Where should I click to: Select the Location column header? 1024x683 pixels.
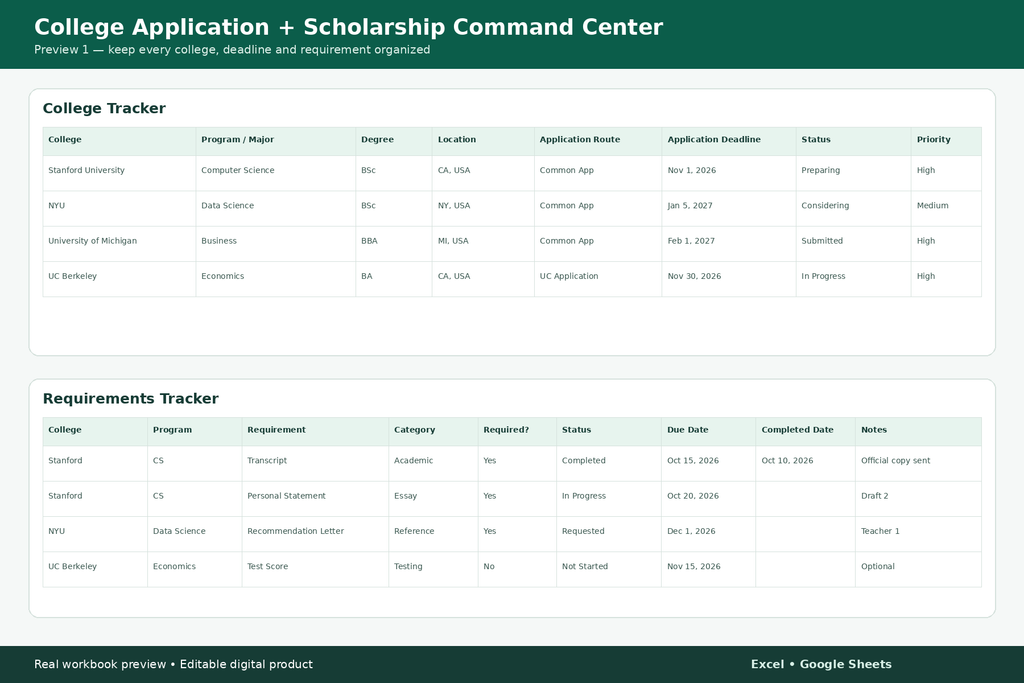click(x=483, y=140)
